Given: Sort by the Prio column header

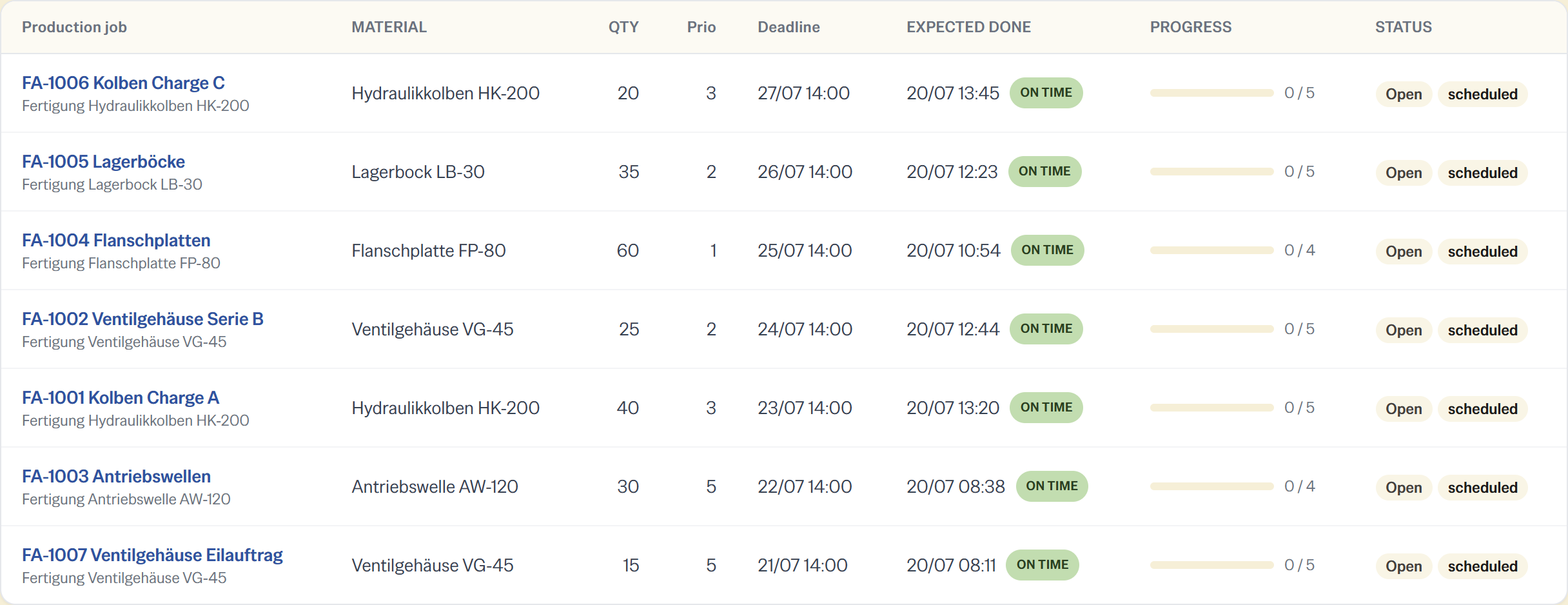Looking at the screenshot, I should 701,27.
